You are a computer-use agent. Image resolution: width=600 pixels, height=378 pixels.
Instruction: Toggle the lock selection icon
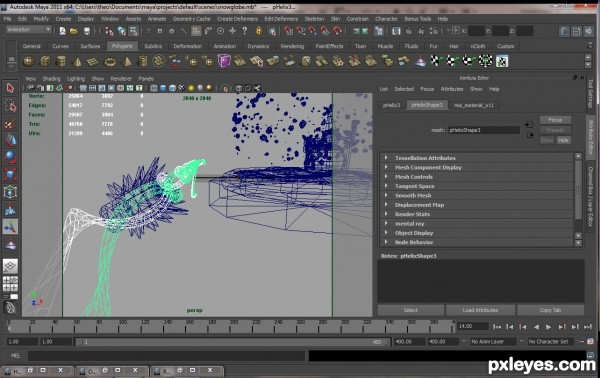[259, 31]
